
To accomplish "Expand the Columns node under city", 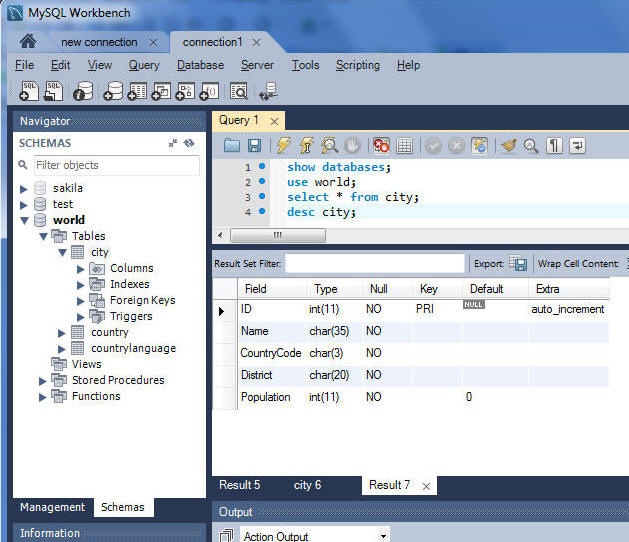I will pos(81,269).
